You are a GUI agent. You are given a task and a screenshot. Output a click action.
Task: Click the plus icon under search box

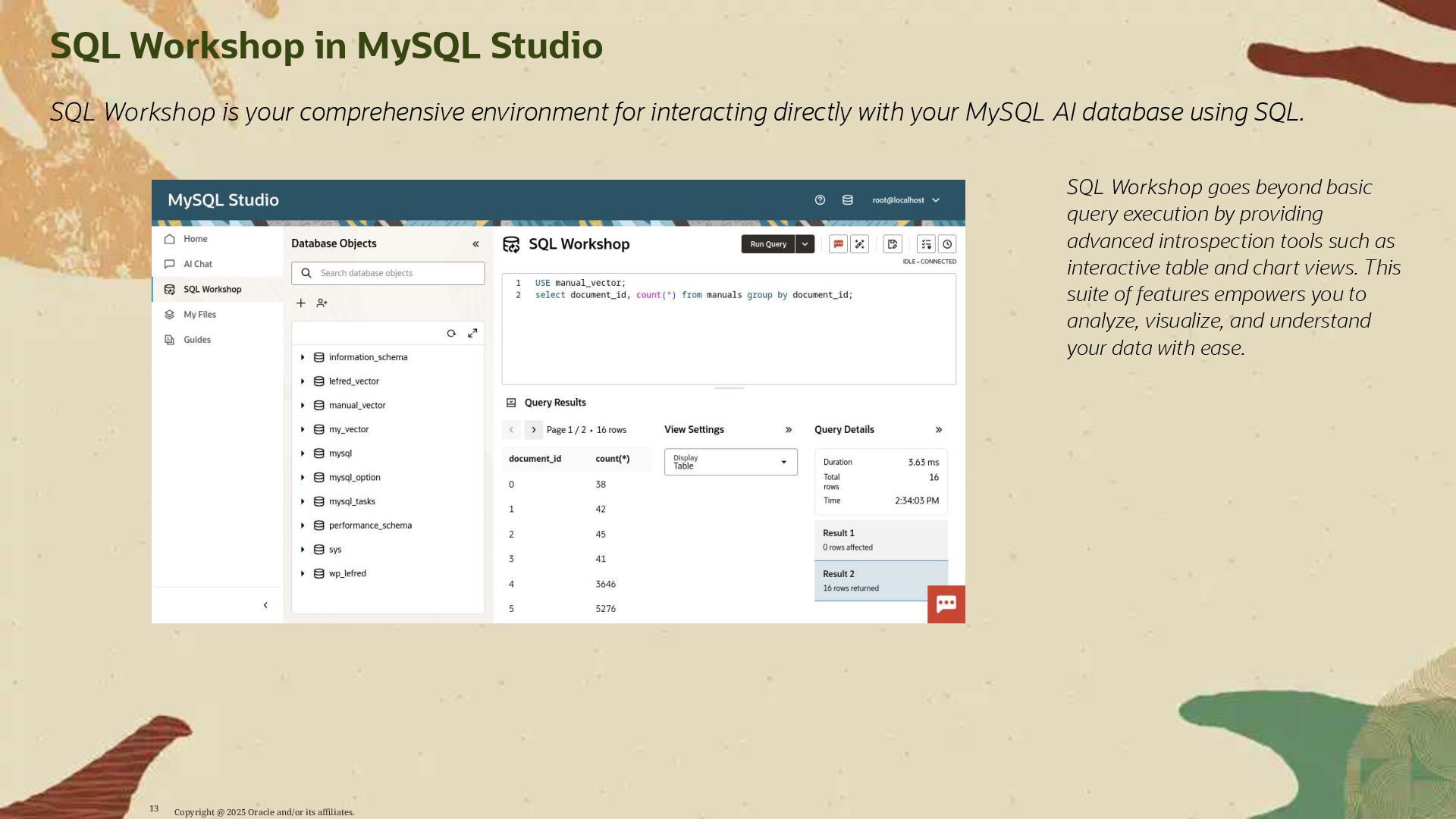coord(301,303)
